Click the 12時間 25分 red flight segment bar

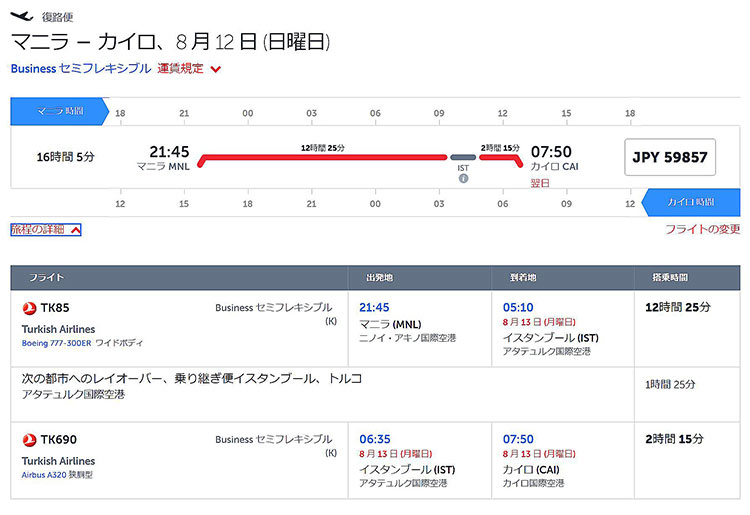(323, 158)
